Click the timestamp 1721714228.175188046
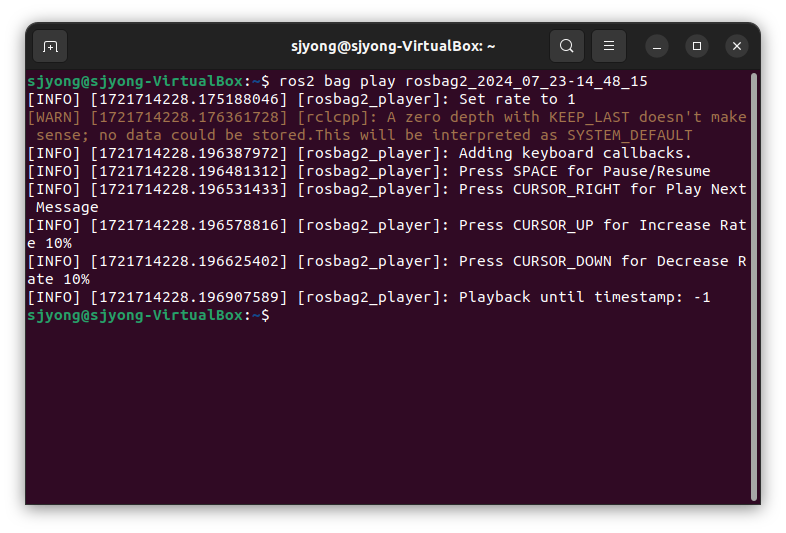 pyautogui.click(x=189, y=99)
